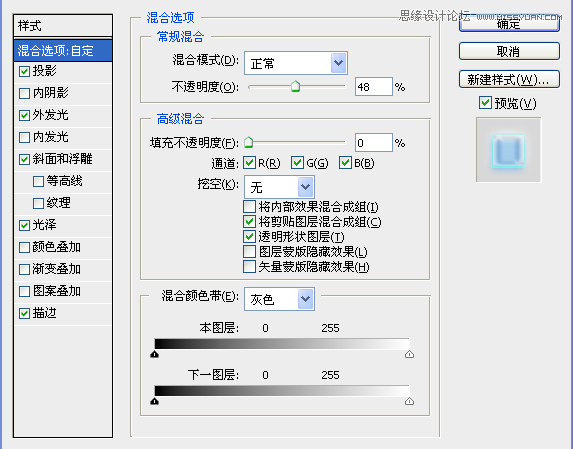Enable the 内发光 checkbox
The width and height of the screenshot is (573, 449).
[x=24, y=137]
